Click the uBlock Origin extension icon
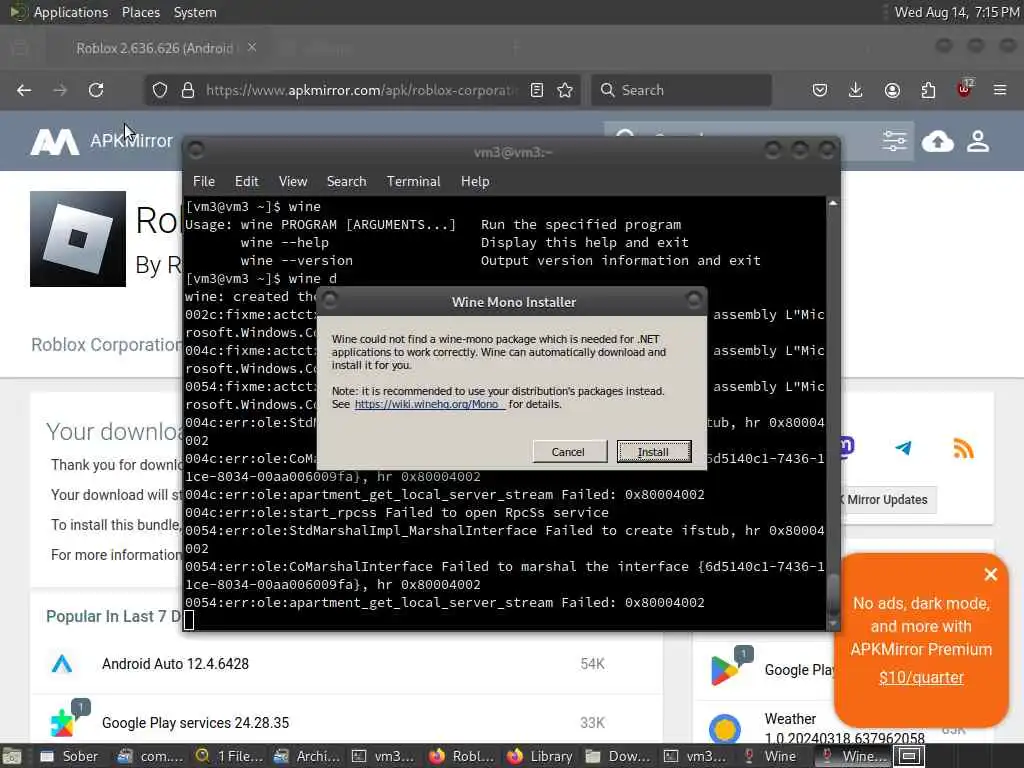This screenshot has height=768, width=1024. click(964, 89)
